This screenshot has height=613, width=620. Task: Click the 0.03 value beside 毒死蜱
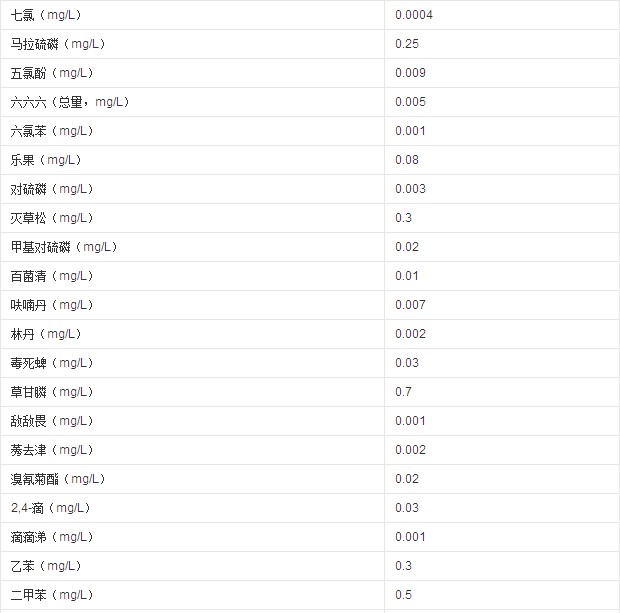pyautogui.click(x=406, y=363)
